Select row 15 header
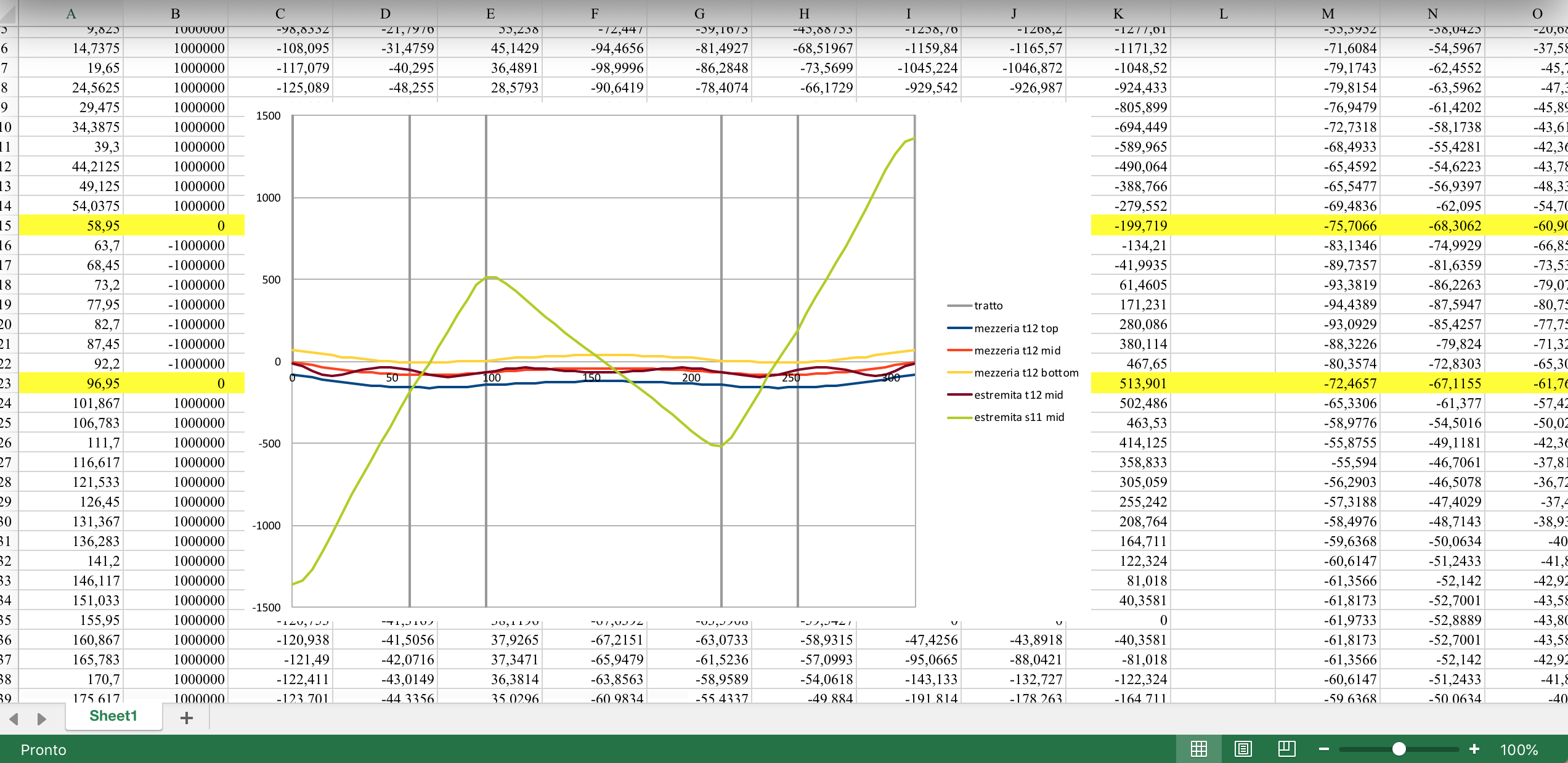The height and width of the screenshot is (763, 1568). [x=9, y=225]
